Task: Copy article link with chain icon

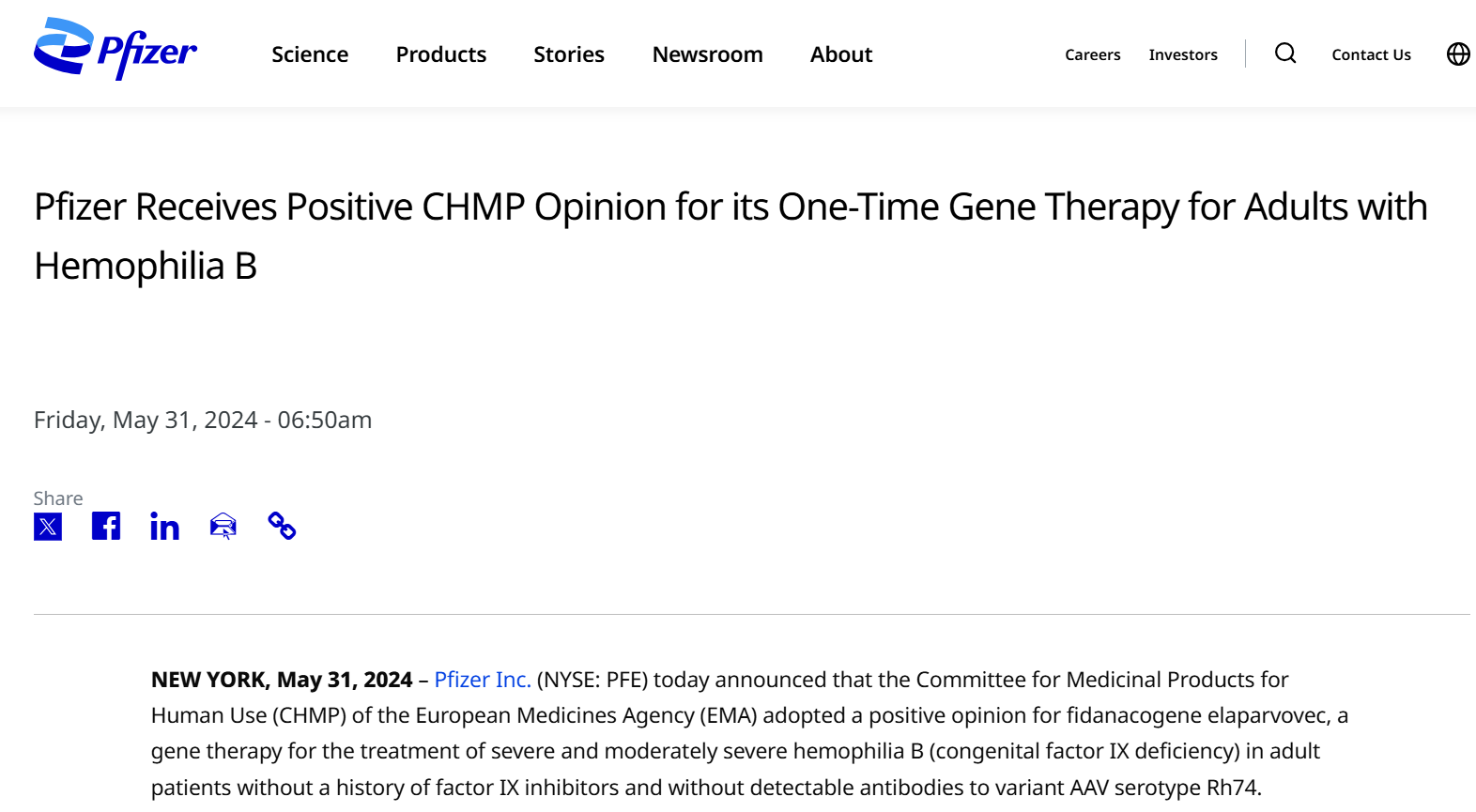Action: (282, 526)
